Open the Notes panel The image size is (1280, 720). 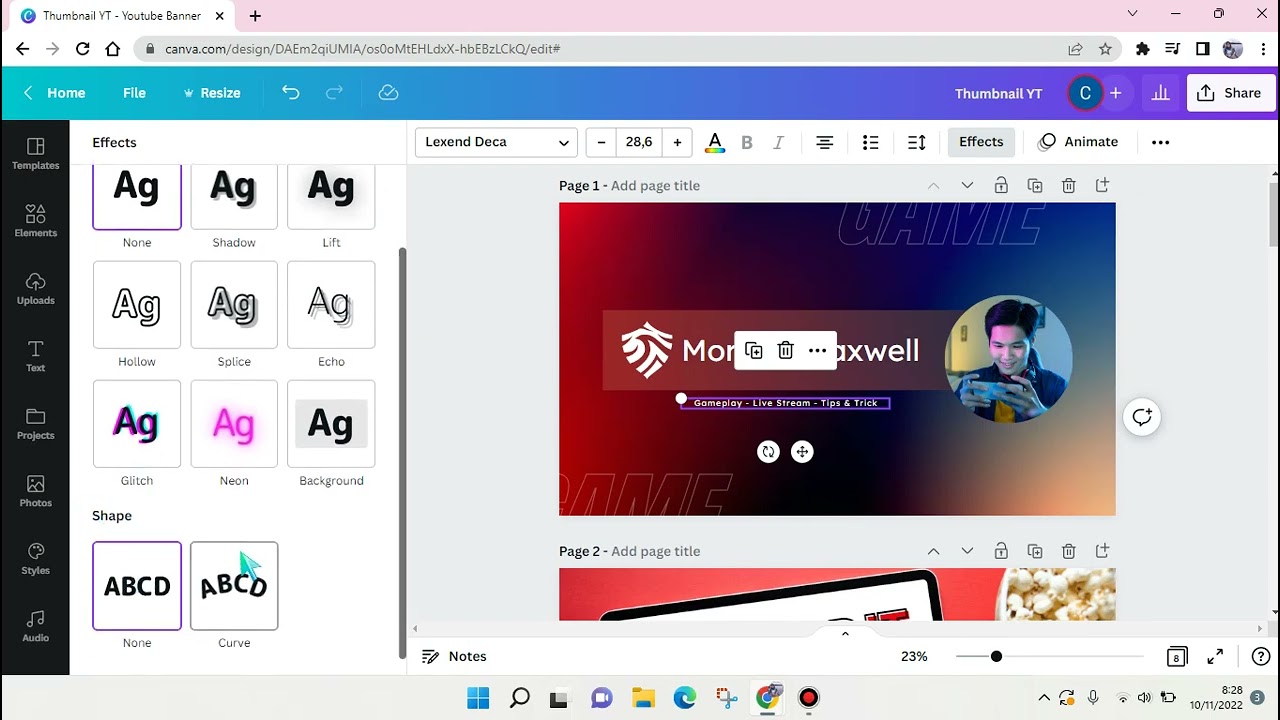[x=454, y=656]
